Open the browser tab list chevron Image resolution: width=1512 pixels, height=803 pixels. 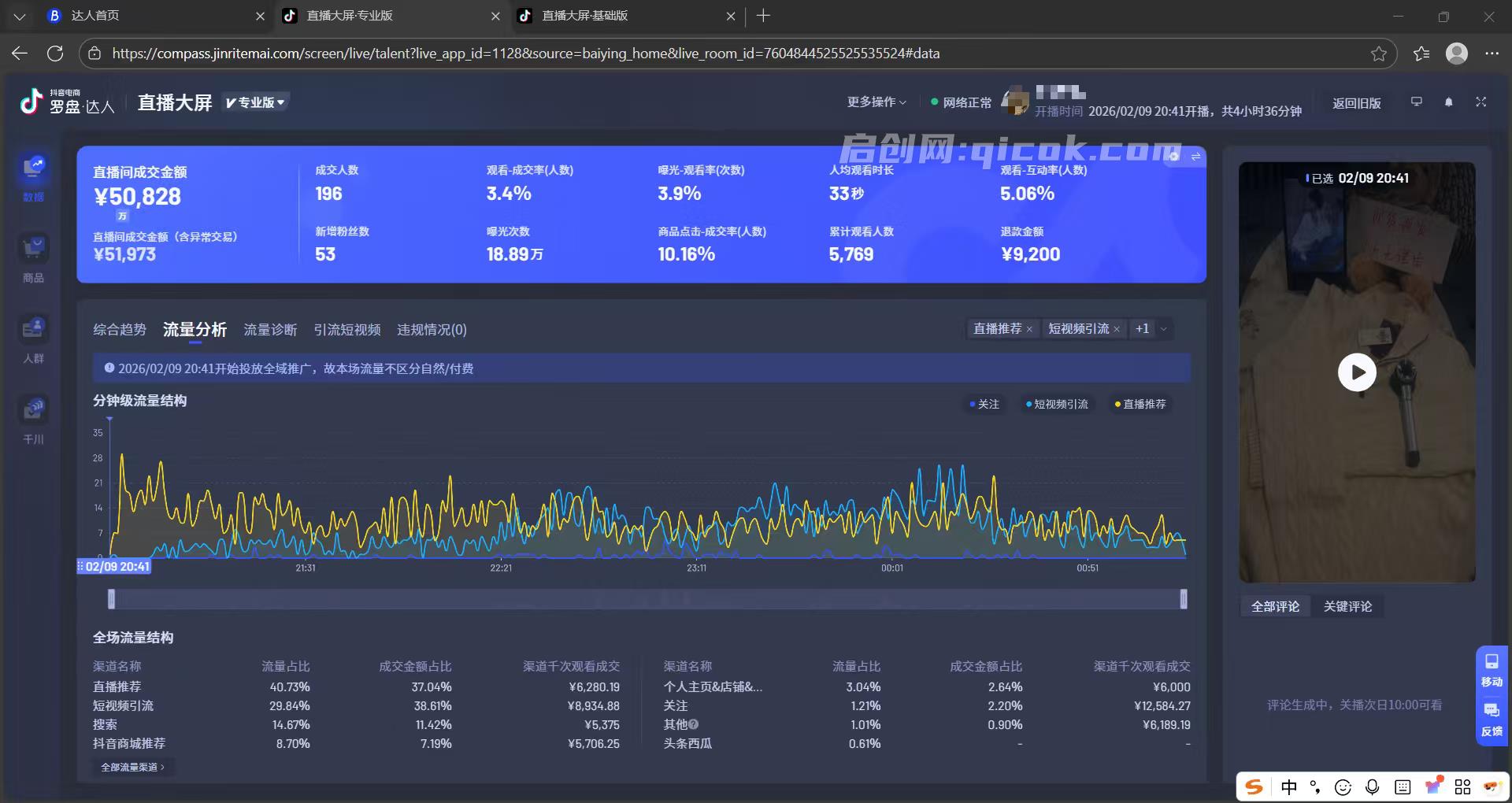(x=20, y=16)
